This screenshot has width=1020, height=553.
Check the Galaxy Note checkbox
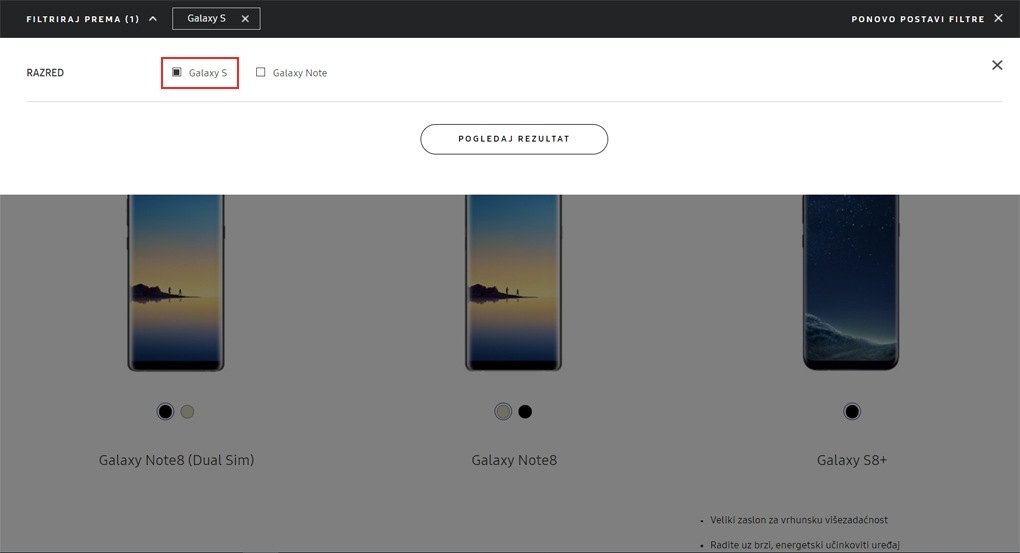pyautogui.click(x=260, y=72)
